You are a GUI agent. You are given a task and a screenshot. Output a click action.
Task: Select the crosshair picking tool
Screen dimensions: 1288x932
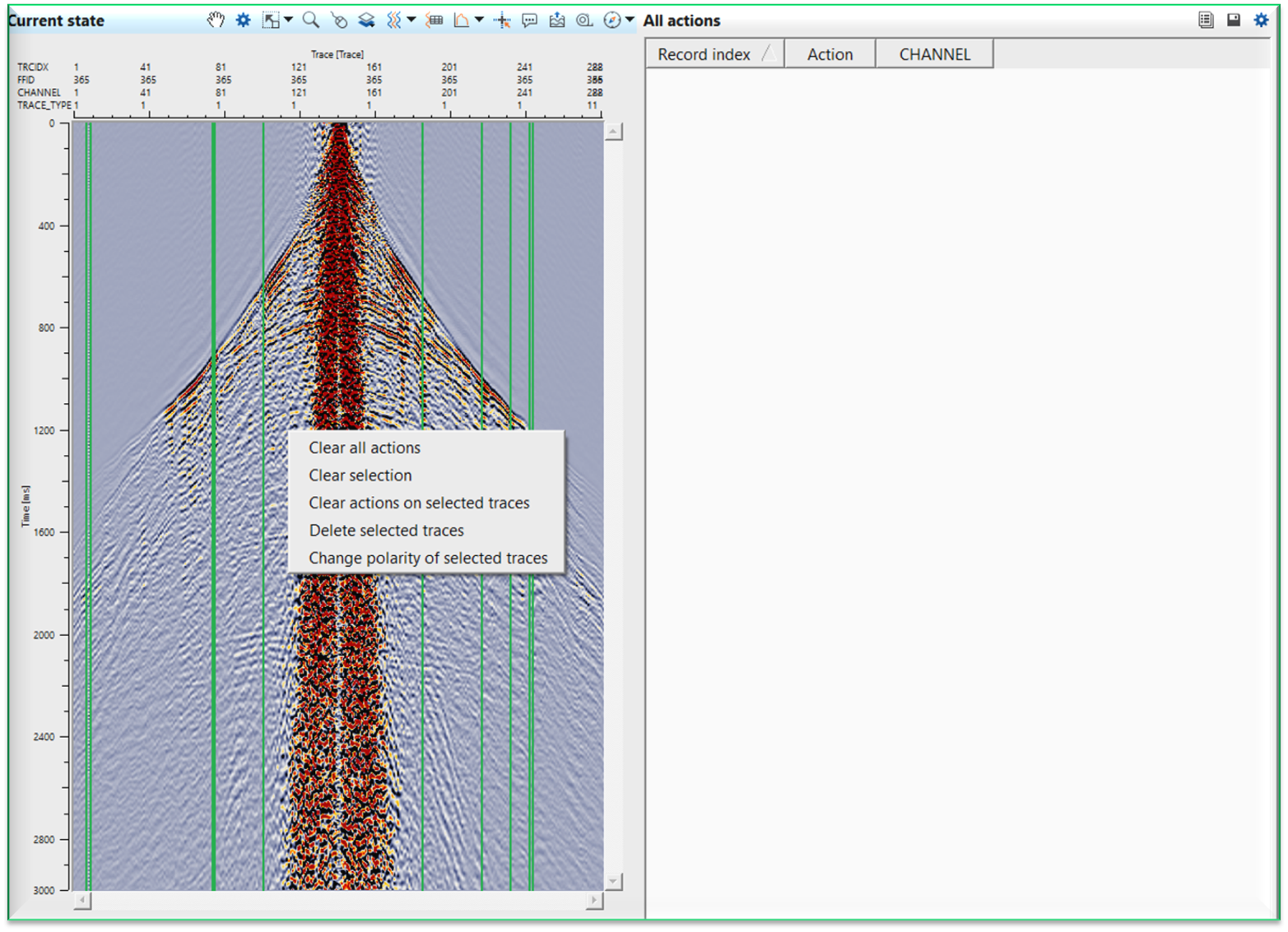point(501,20)
